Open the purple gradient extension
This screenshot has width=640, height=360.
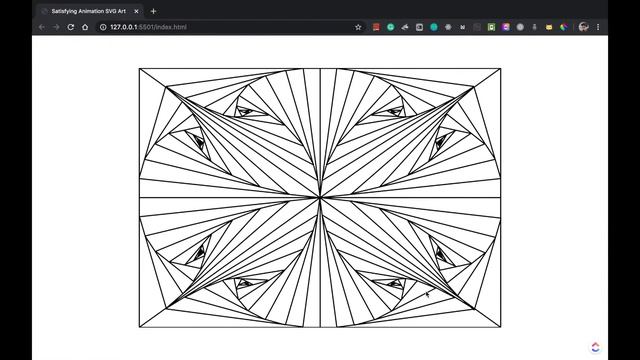[506, 27]
